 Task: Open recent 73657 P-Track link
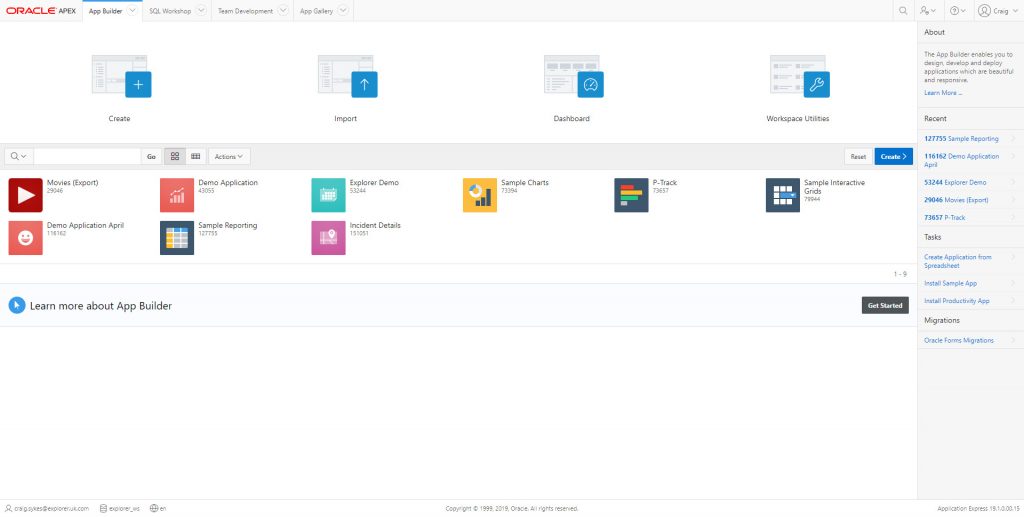pyautogui.click(x=944, y=217)
